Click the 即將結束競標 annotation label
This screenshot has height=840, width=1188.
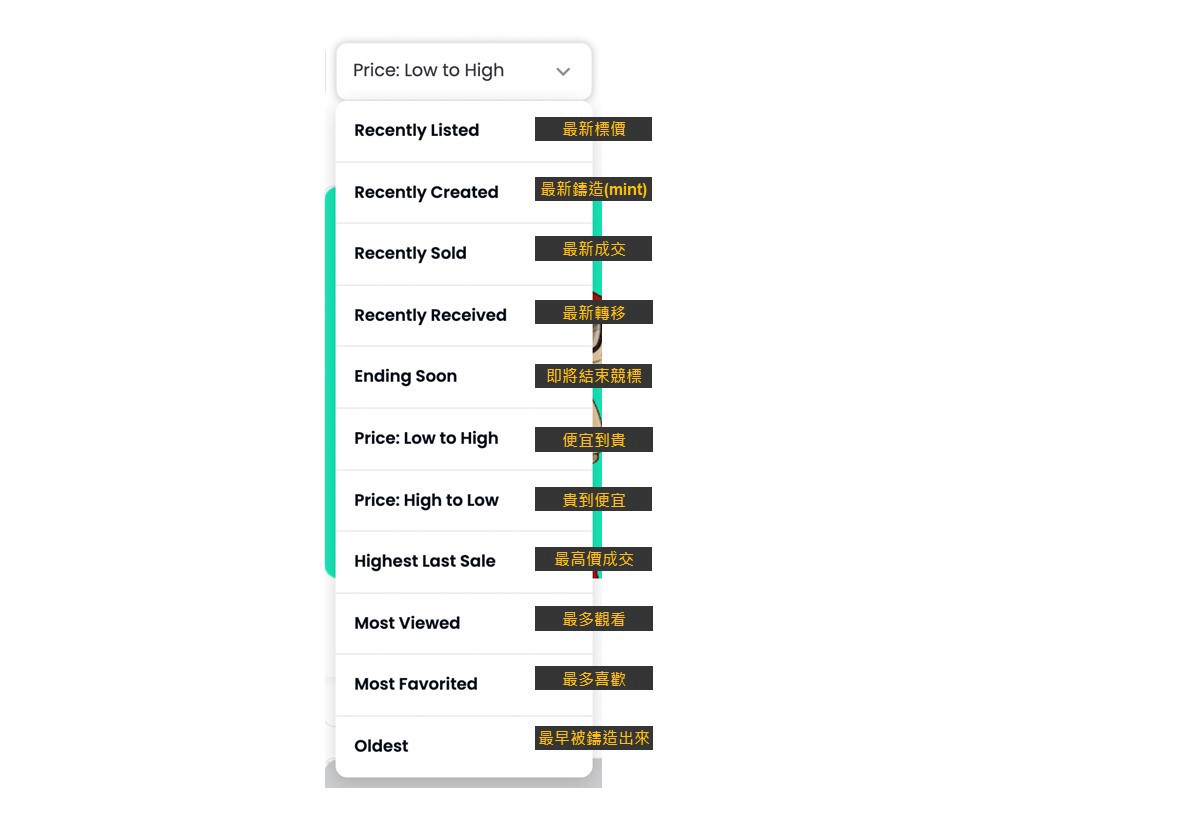pyautogui.click(x=593, y=376)
